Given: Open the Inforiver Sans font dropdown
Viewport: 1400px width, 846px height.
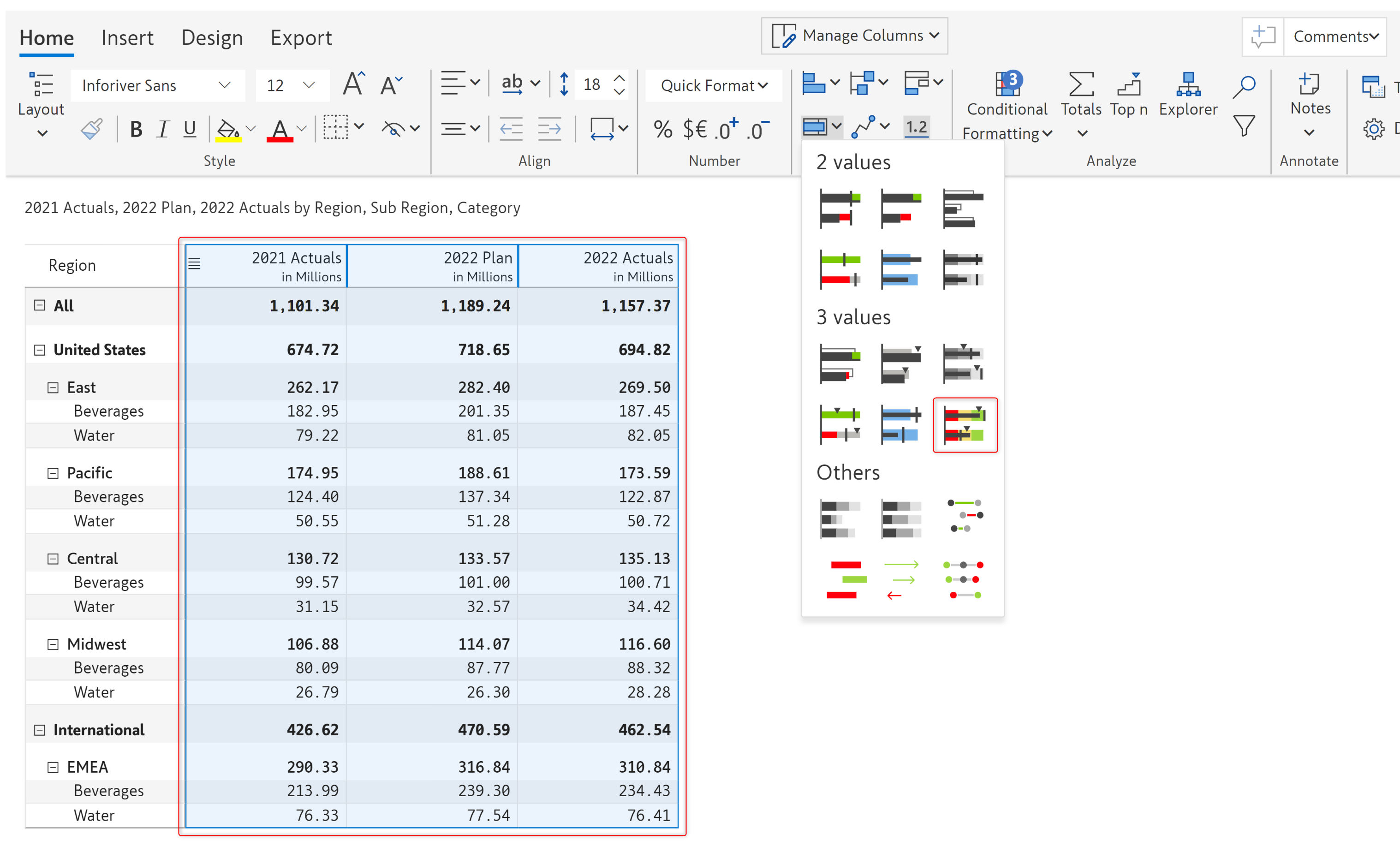Looking at the screenshot, I should [157, 85].
